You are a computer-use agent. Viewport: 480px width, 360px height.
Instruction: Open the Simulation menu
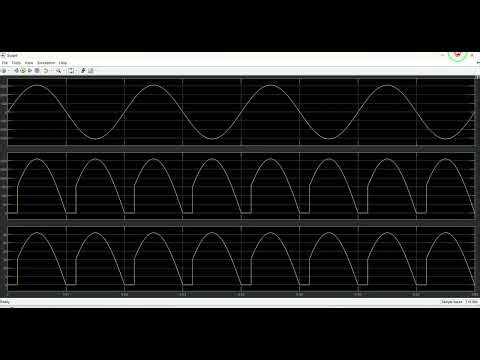click(46, 63)
